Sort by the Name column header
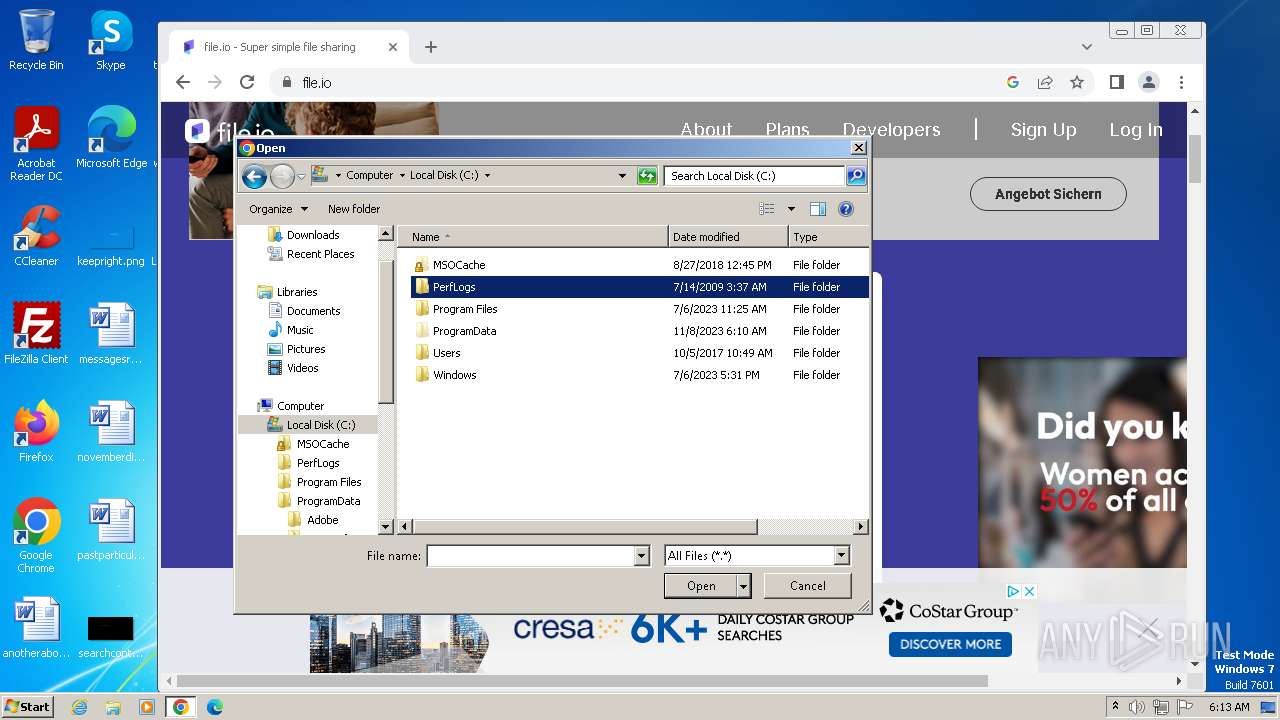Screen dimensions: 1280x720 tap(534, 237)
